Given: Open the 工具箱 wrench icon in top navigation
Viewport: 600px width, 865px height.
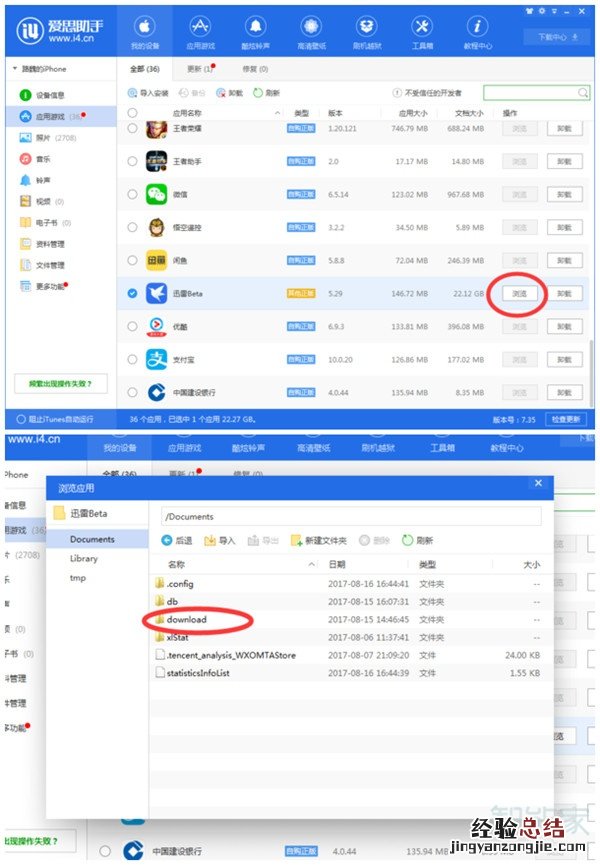Looking at the screenshot, I should pyautogui.click(x=422, y=26).
